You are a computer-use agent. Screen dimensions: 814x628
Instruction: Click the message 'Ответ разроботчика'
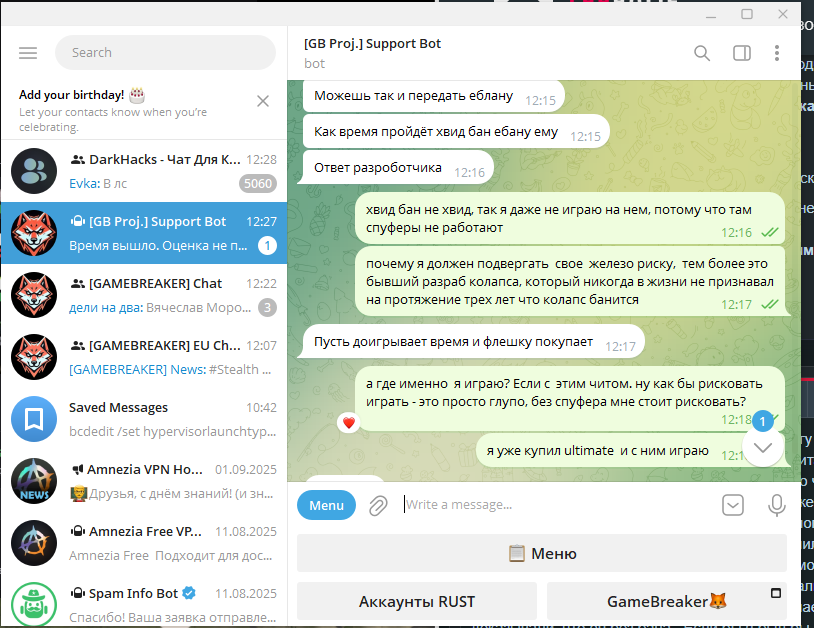[398, 168]
